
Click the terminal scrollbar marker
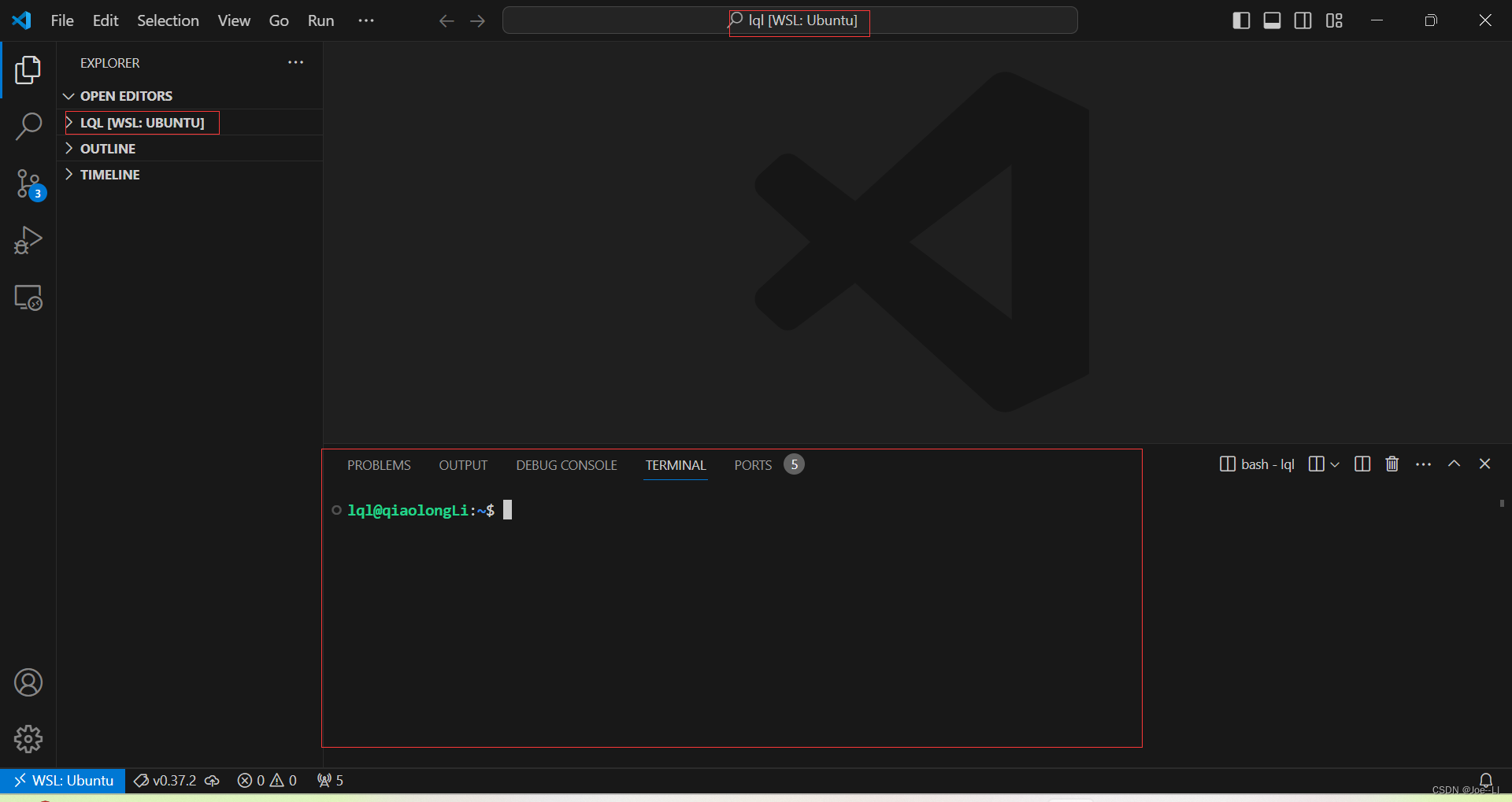pyautogui.click(x=1503, y=503)
